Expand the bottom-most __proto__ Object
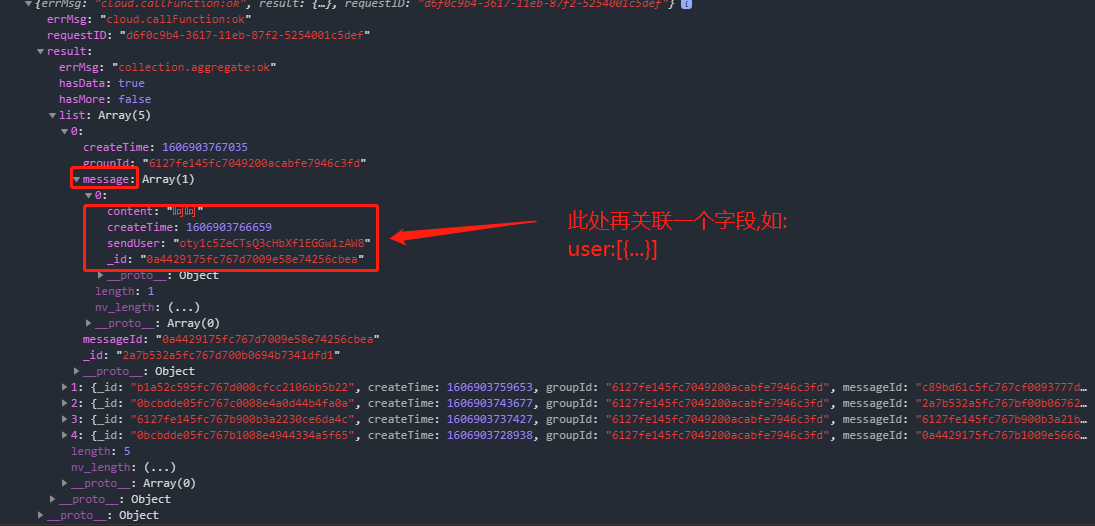 pos(41,516)
